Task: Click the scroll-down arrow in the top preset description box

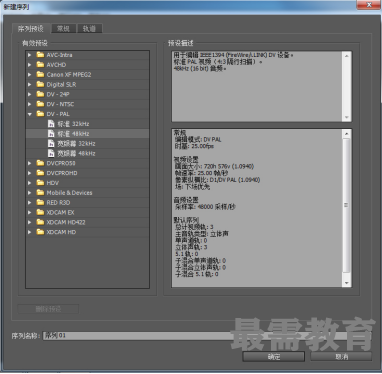Action: 347,117
